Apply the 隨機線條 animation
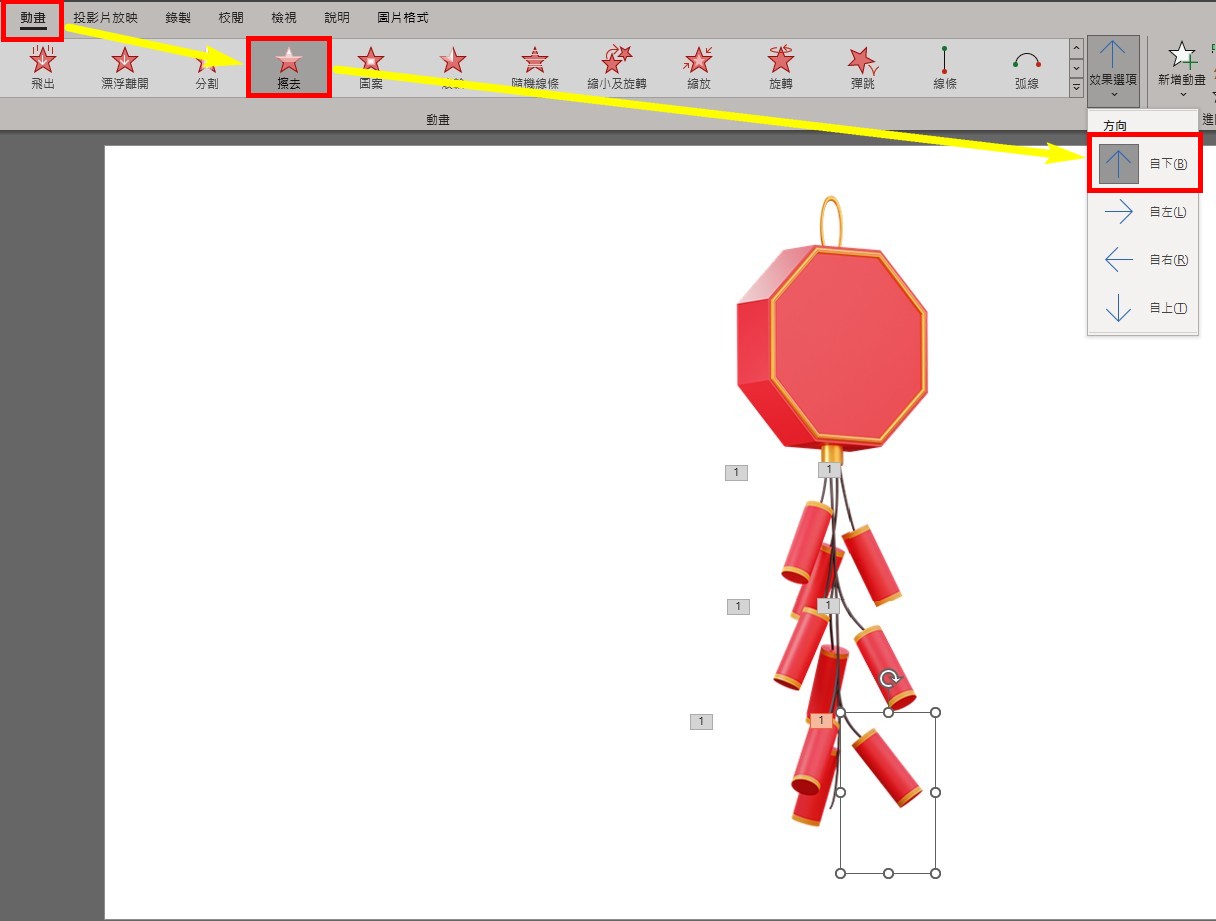This screenshot has height=921, width=1216. coord(535,68)
